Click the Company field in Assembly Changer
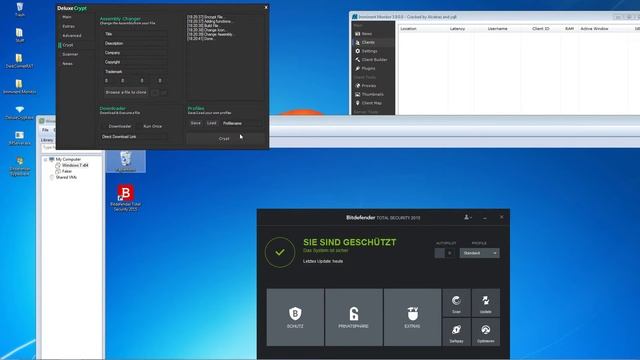The width and height of the screenshot is (640, 360). (x=136, y=53)
